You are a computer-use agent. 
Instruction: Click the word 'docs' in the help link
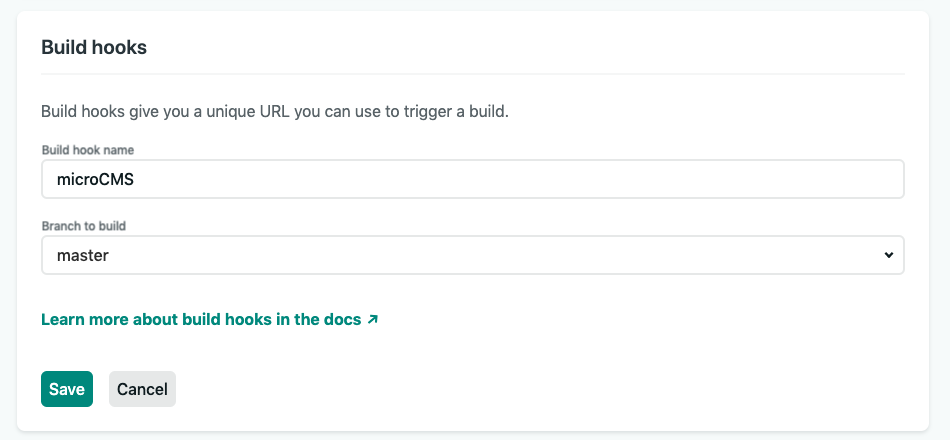click(x=342, y=320)
